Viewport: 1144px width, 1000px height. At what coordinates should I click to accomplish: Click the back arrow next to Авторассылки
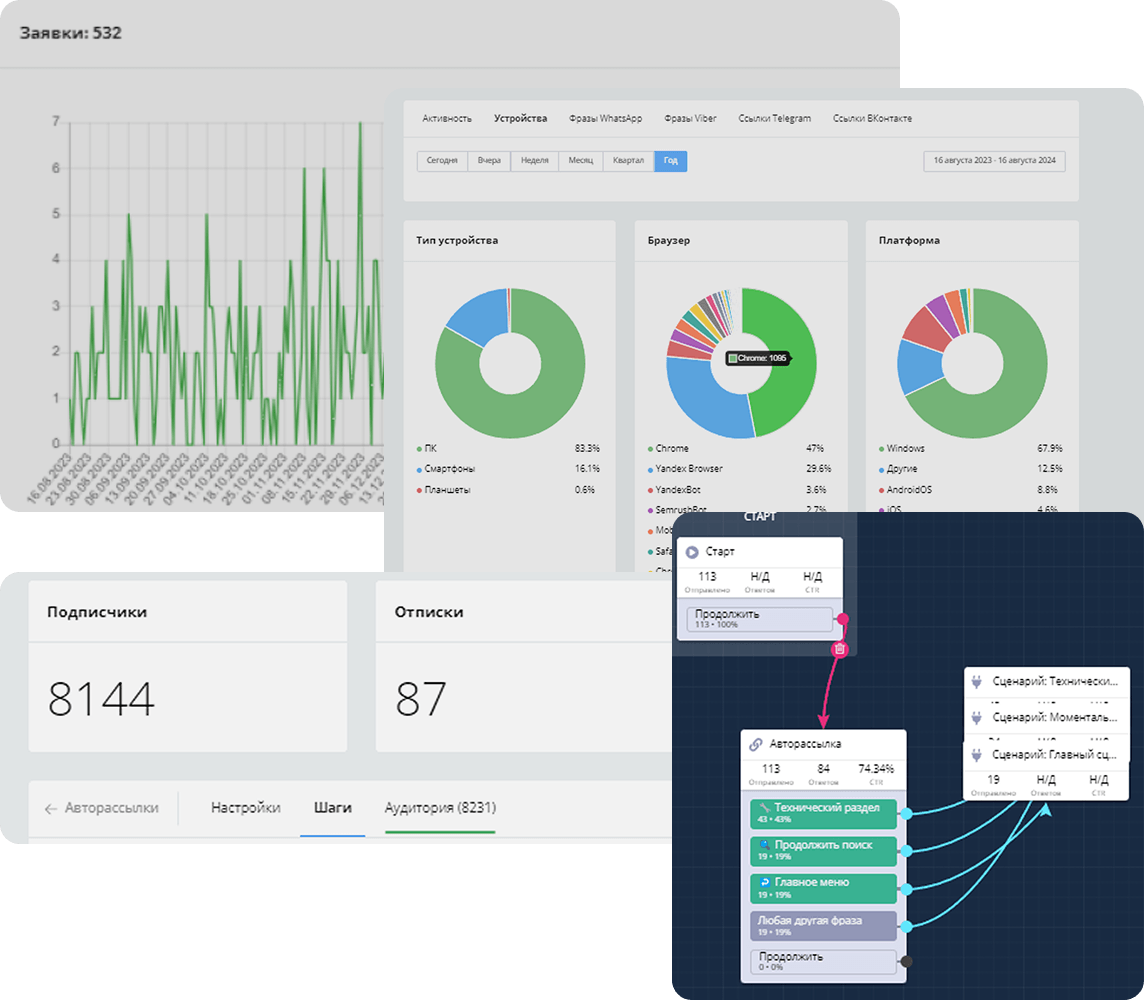50,808
